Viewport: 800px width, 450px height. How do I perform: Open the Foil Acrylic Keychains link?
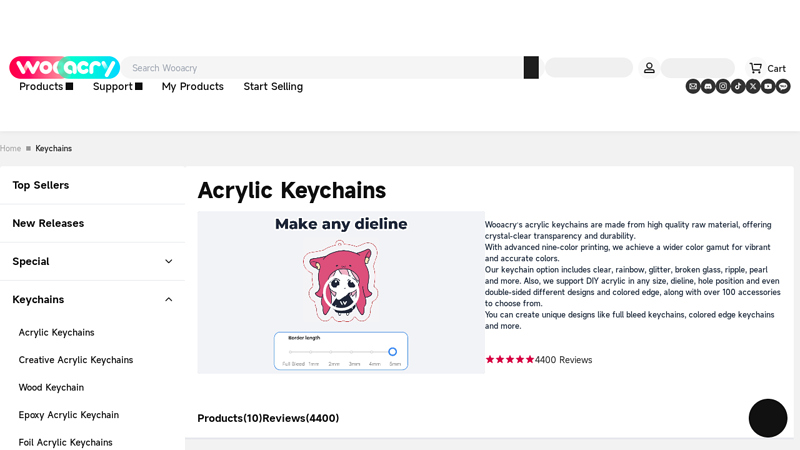click(65, 442)
